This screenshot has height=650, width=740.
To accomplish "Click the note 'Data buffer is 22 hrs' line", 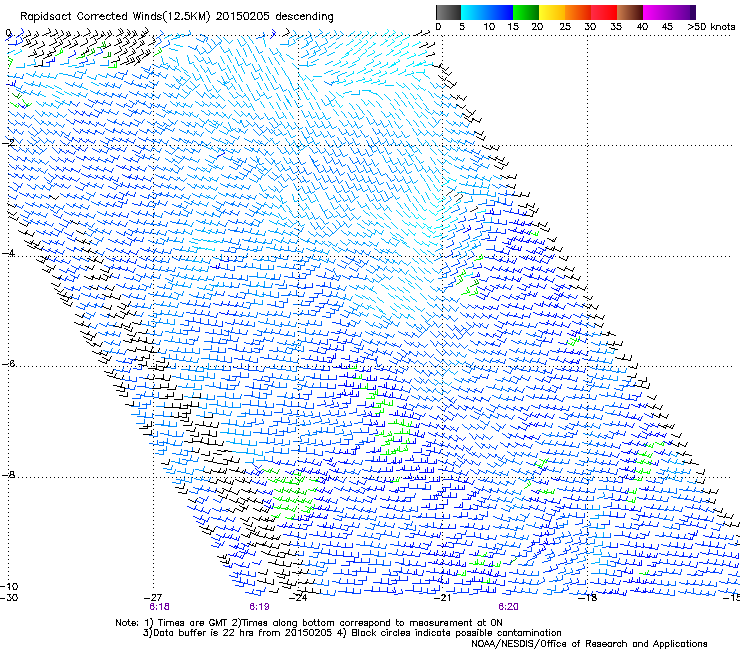I will click(352, 633).
